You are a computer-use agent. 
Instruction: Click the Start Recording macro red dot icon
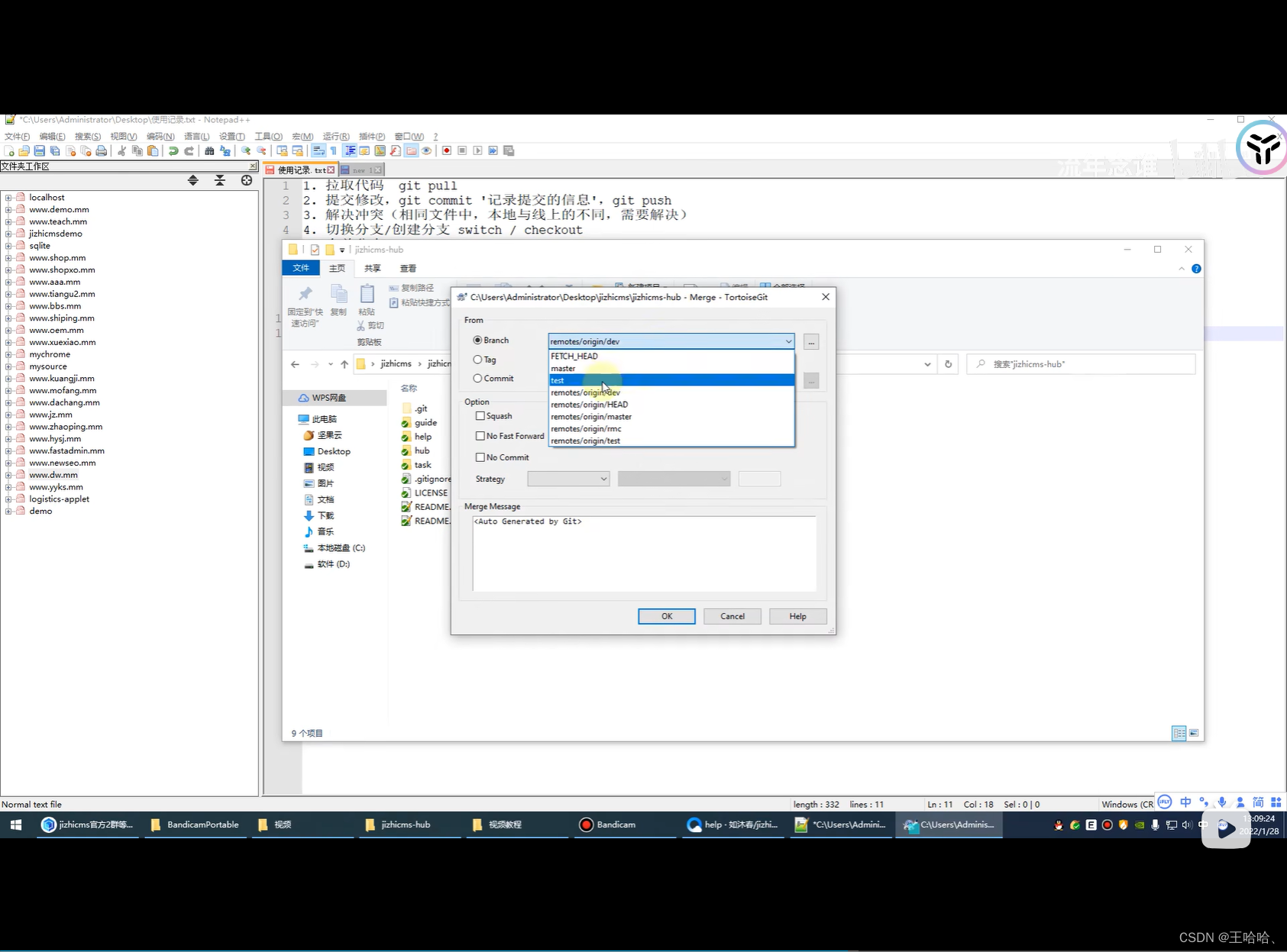coord(447,151)
